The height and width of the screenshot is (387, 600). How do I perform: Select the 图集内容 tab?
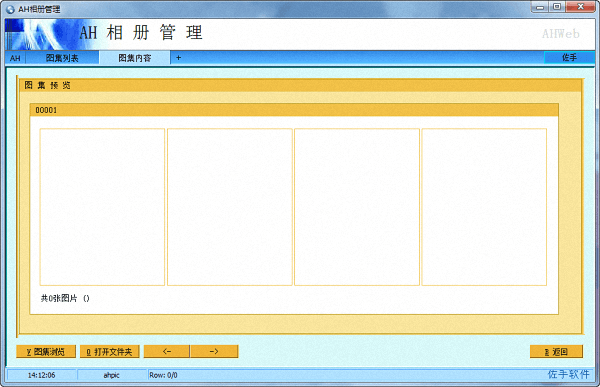135,58
